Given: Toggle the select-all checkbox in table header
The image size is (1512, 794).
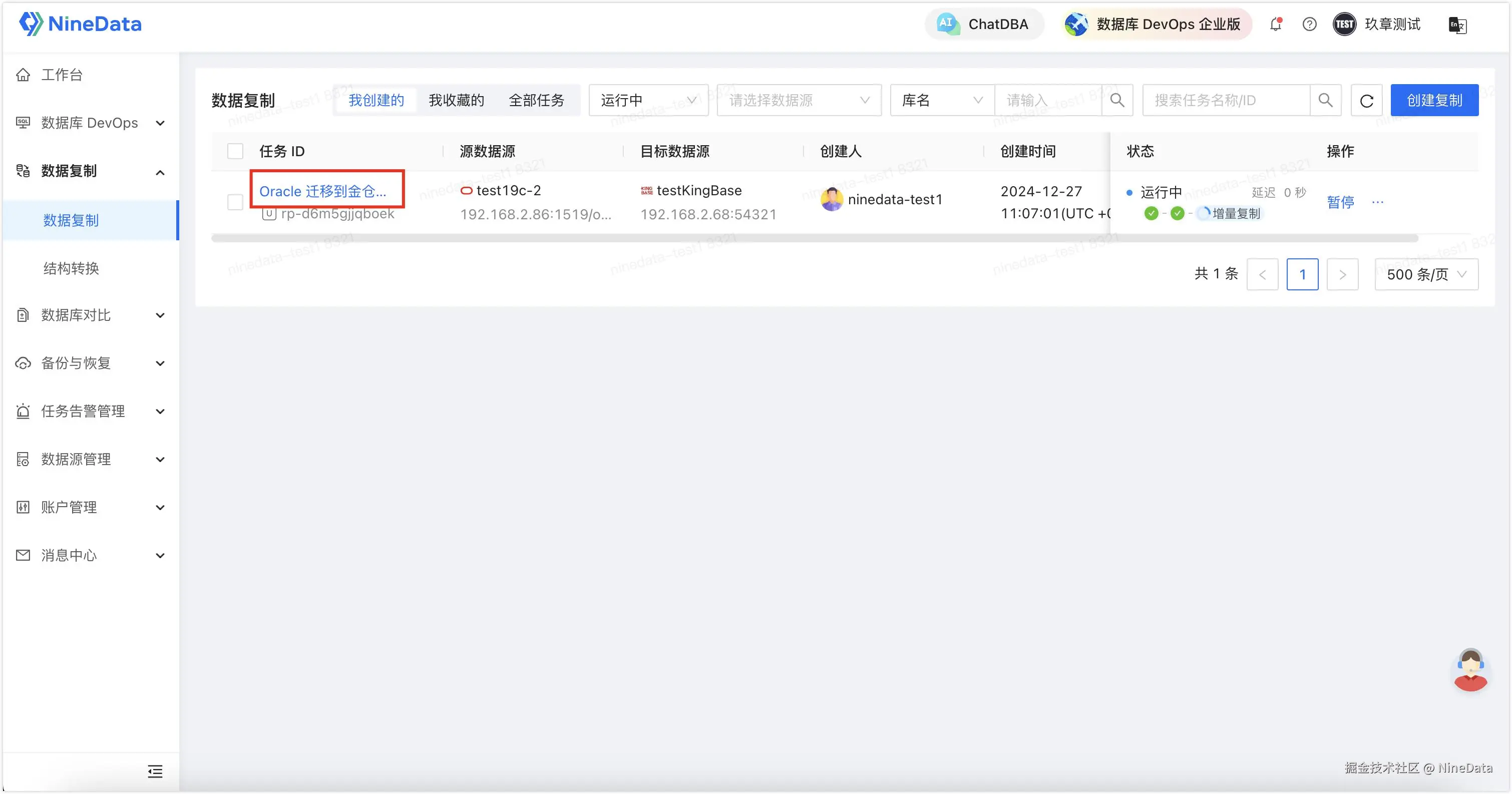Looking at the screenshot, I should (235, 151).
